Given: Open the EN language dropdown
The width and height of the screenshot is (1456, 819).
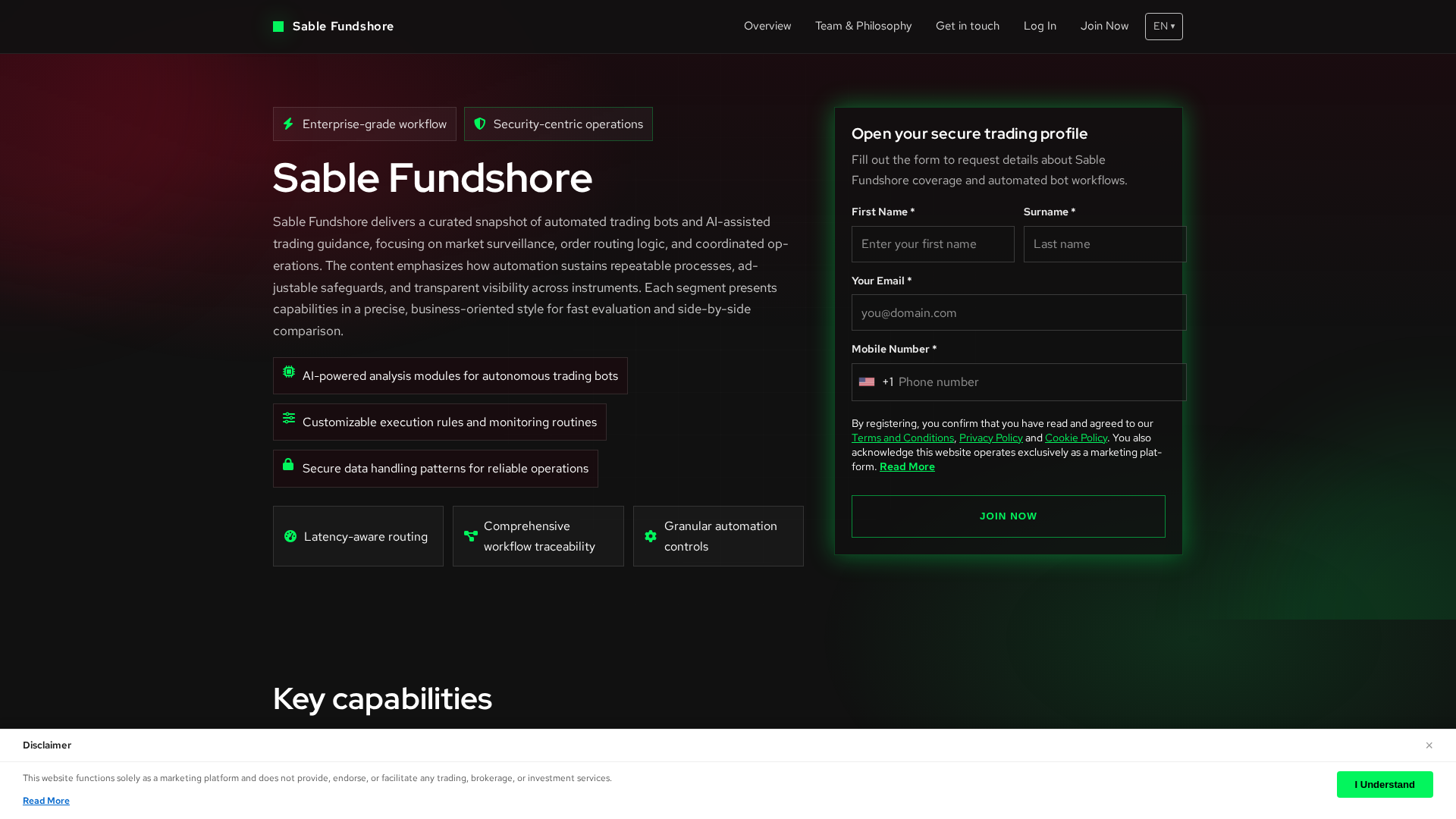Looking at the screenshot, I should (1164, 27).
